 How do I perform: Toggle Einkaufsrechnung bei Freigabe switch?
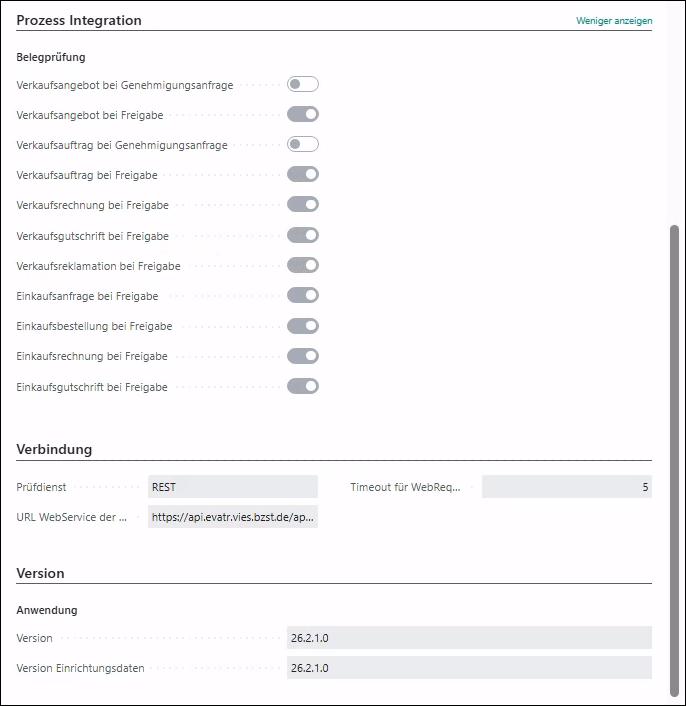point(302,356)
